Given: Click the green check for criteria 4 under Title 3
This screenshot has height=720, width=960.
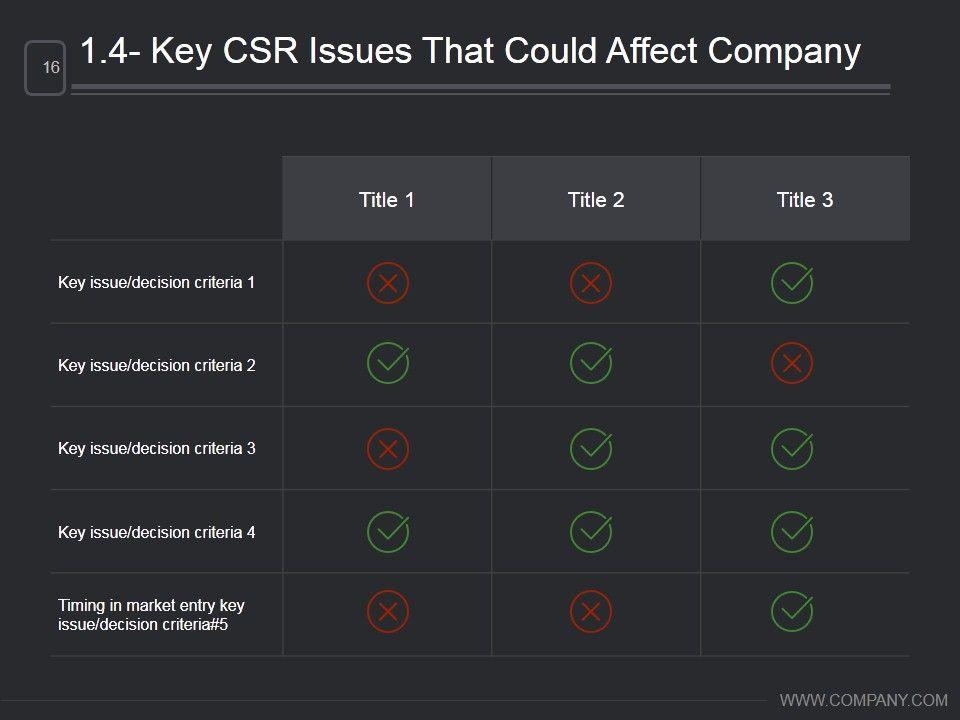Looking at the screenshot, I should point(792,532).
